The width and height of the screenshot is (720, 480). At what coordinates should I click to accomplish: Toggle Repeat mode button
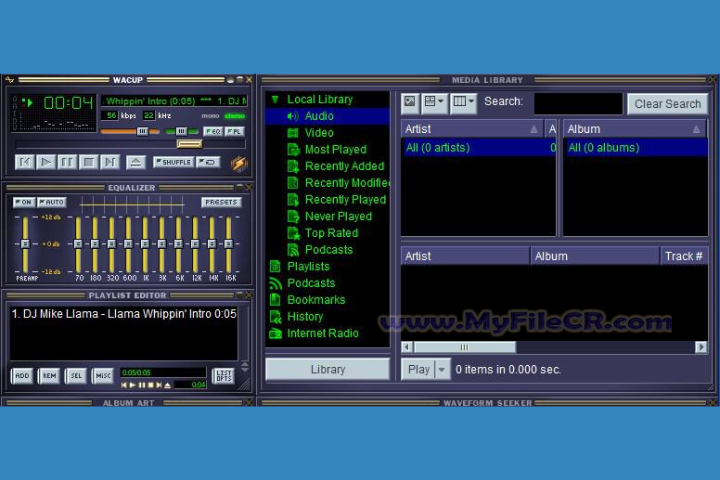coord(208,162)
